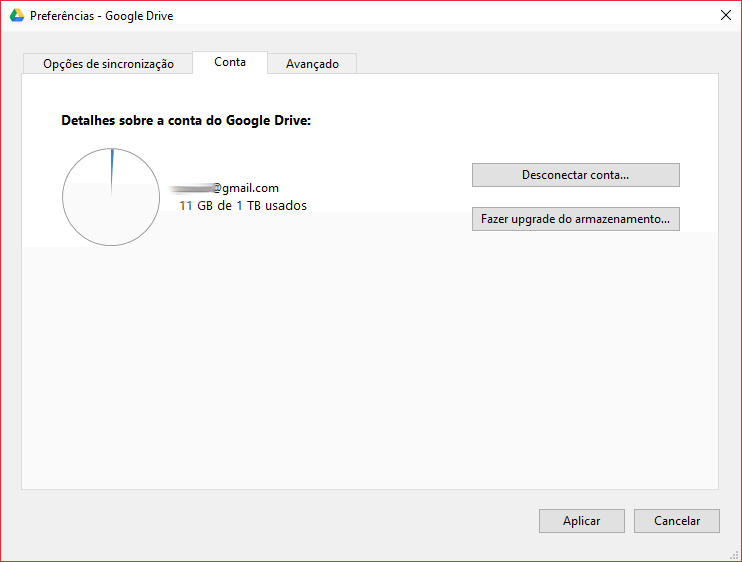The image size is (742, 562).
Task: Click the Google Drive logo in title bar
Action: coord(17,16)
